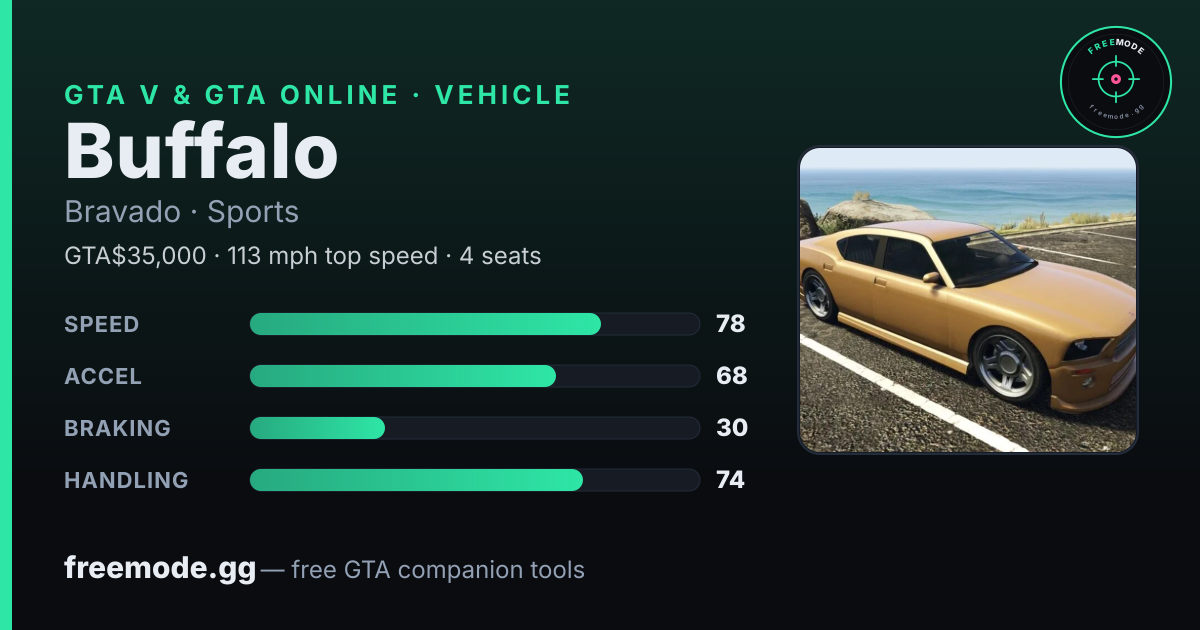The image size is (1200, 630).
Task: Click the SPEED label
Action: click(102, 324)
